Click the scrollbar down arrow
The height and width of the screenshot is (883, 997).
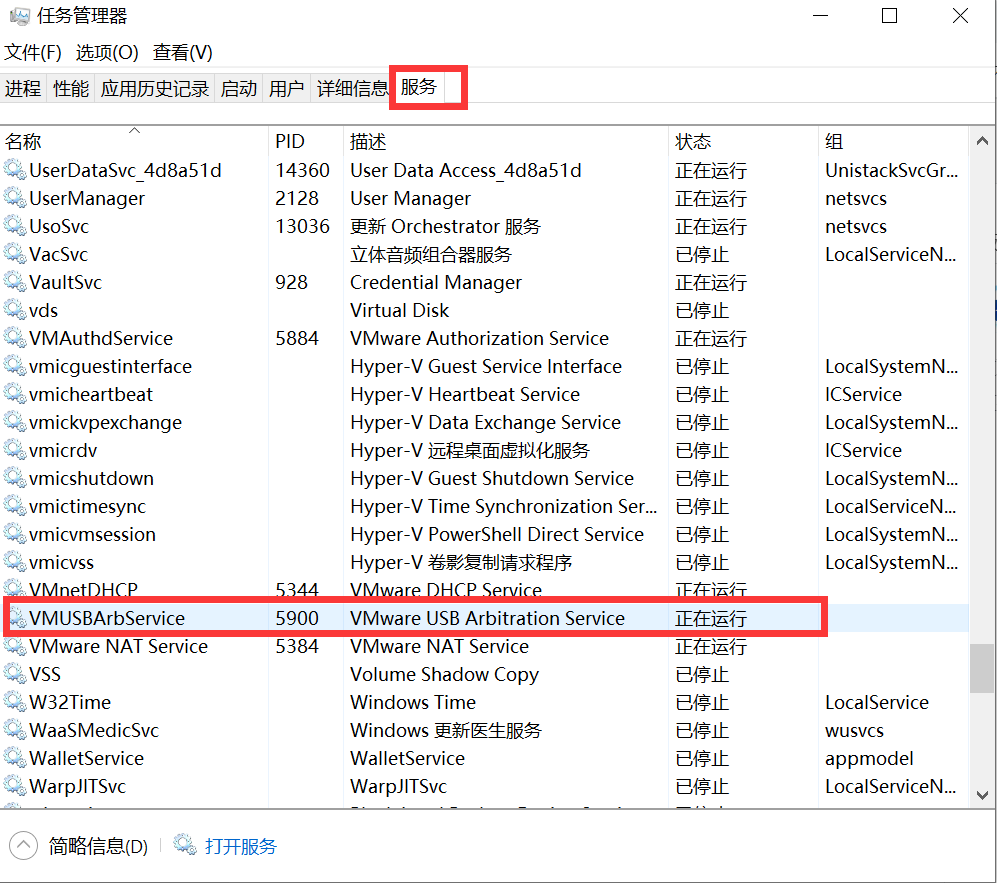tap(982, 795)
